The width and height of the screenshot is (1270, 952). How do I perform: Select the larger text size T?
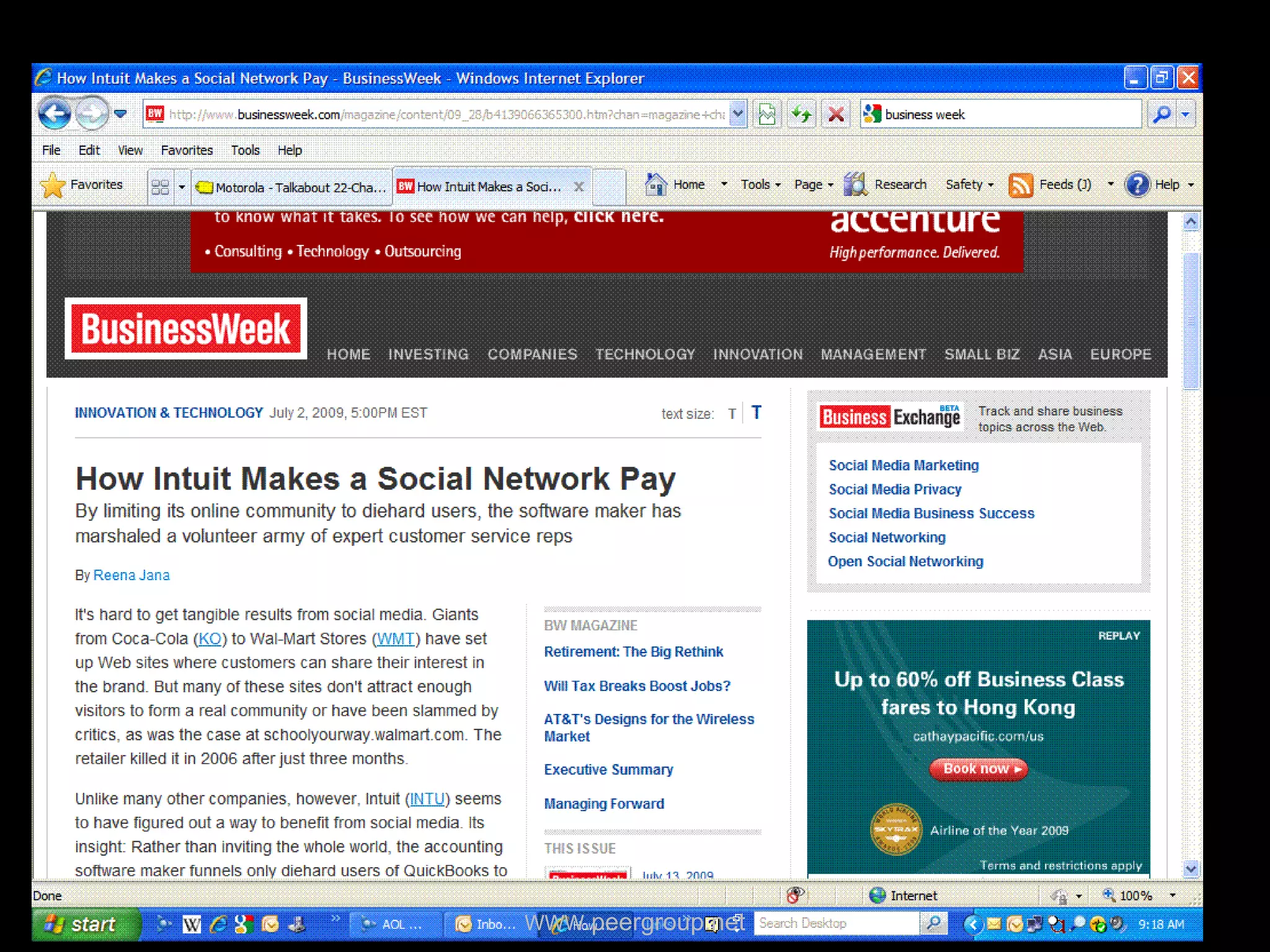(x=756, y=413)
